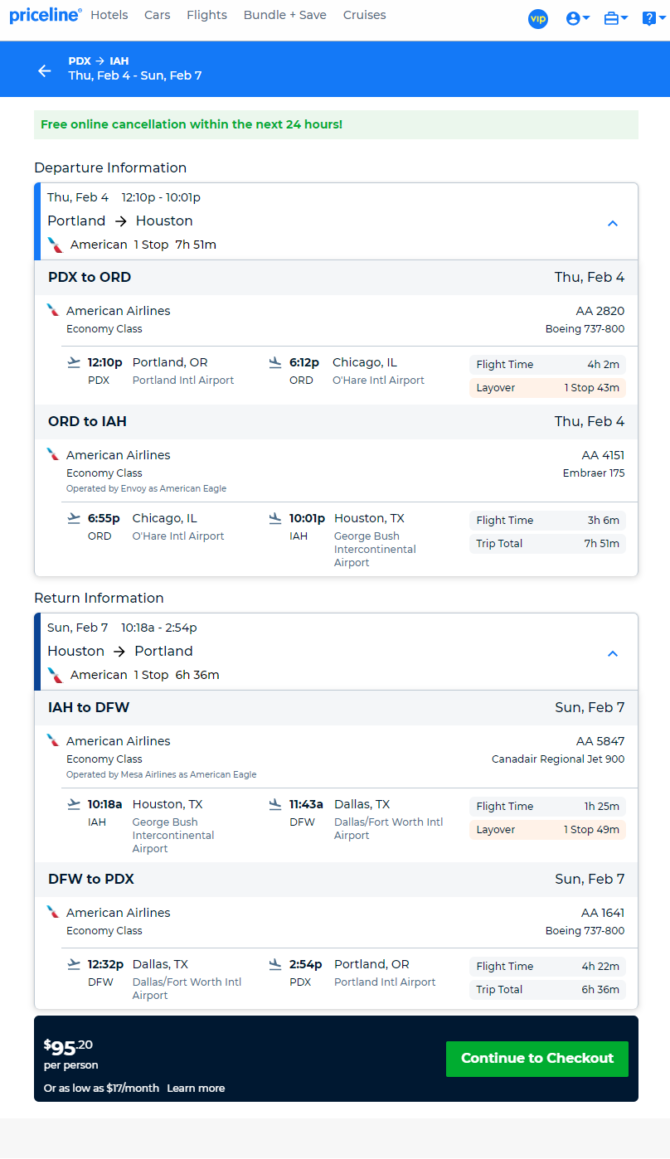
Task: Open the VIP badge icon
Action: coord(538,19)
